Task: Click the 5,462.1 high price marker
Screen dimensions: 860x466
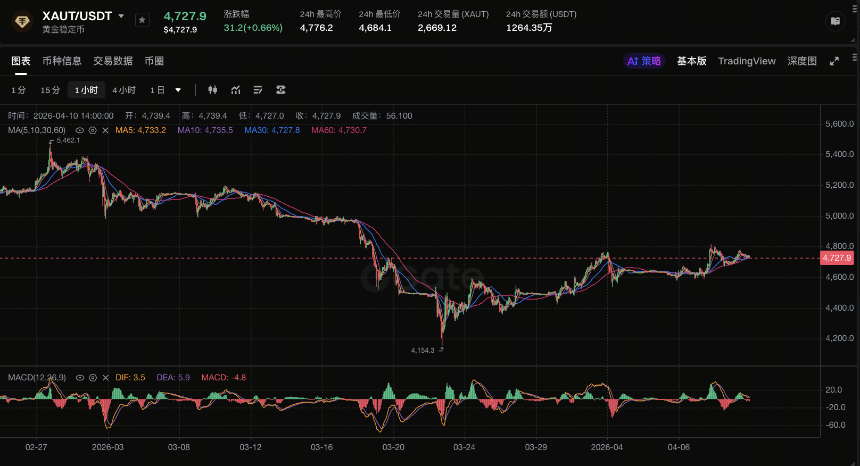Action: point(68,140)
